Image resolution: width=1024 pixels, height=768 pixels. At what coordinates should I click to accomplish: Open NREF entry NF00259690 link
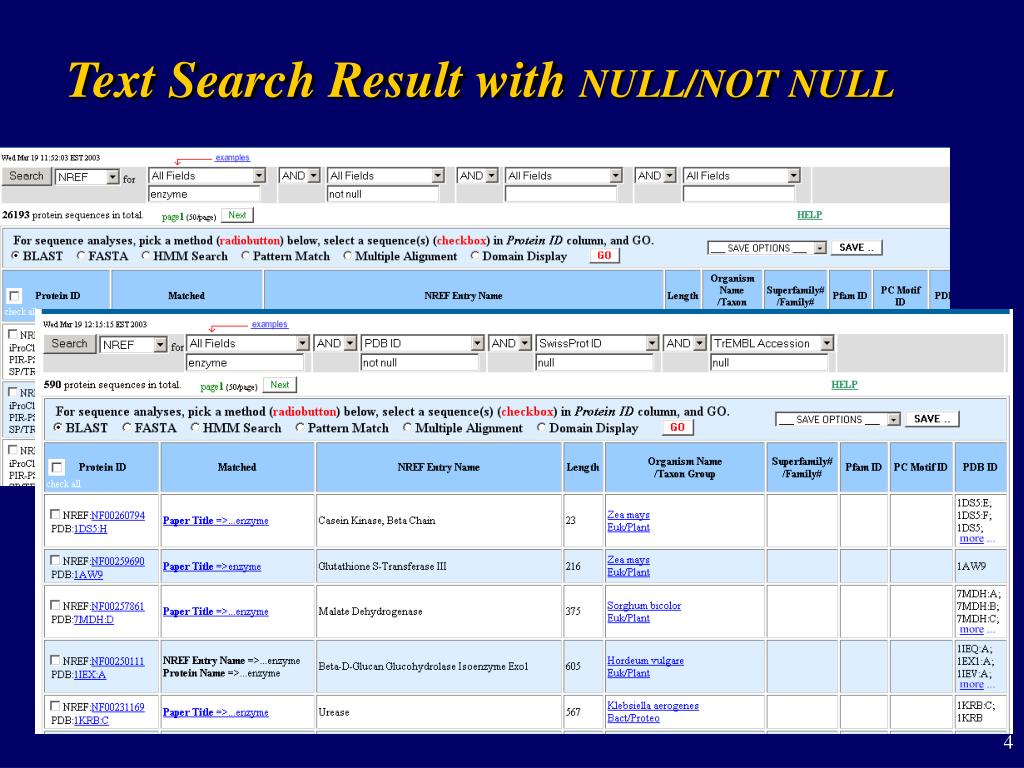pyautogui.click(x=118, y=561)
